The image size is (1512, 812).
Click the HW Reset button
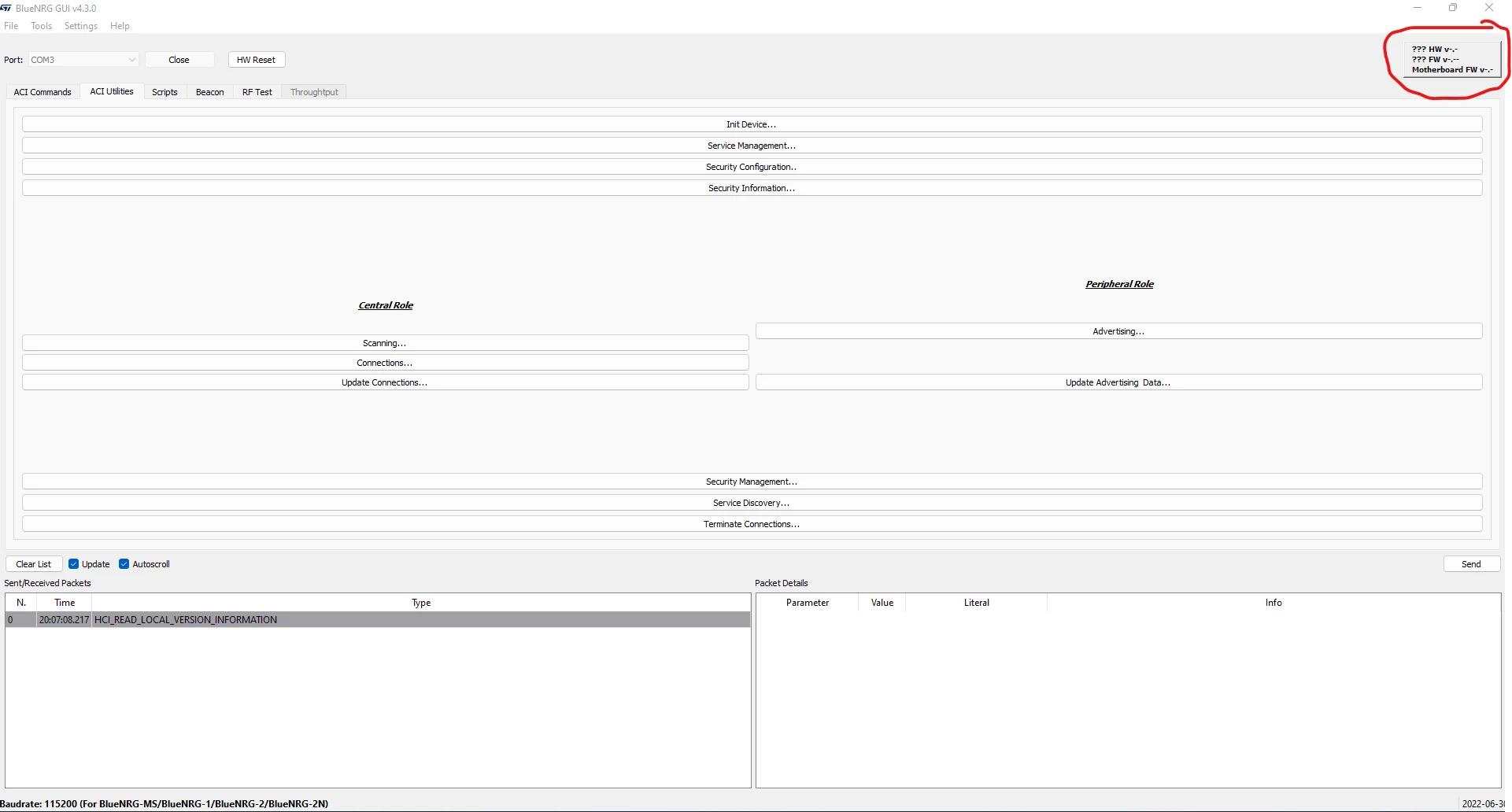[x=256, y=60]
